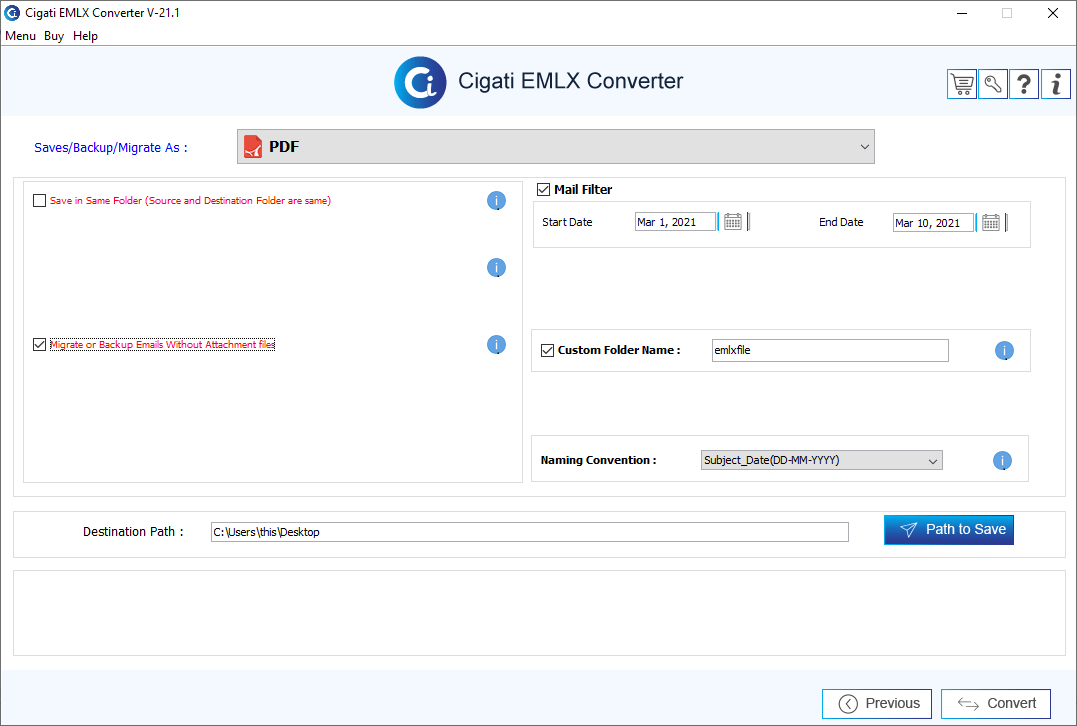
Task: Expand the Saves/Backup/Migrate As dropdown
Action: [556, 146]
